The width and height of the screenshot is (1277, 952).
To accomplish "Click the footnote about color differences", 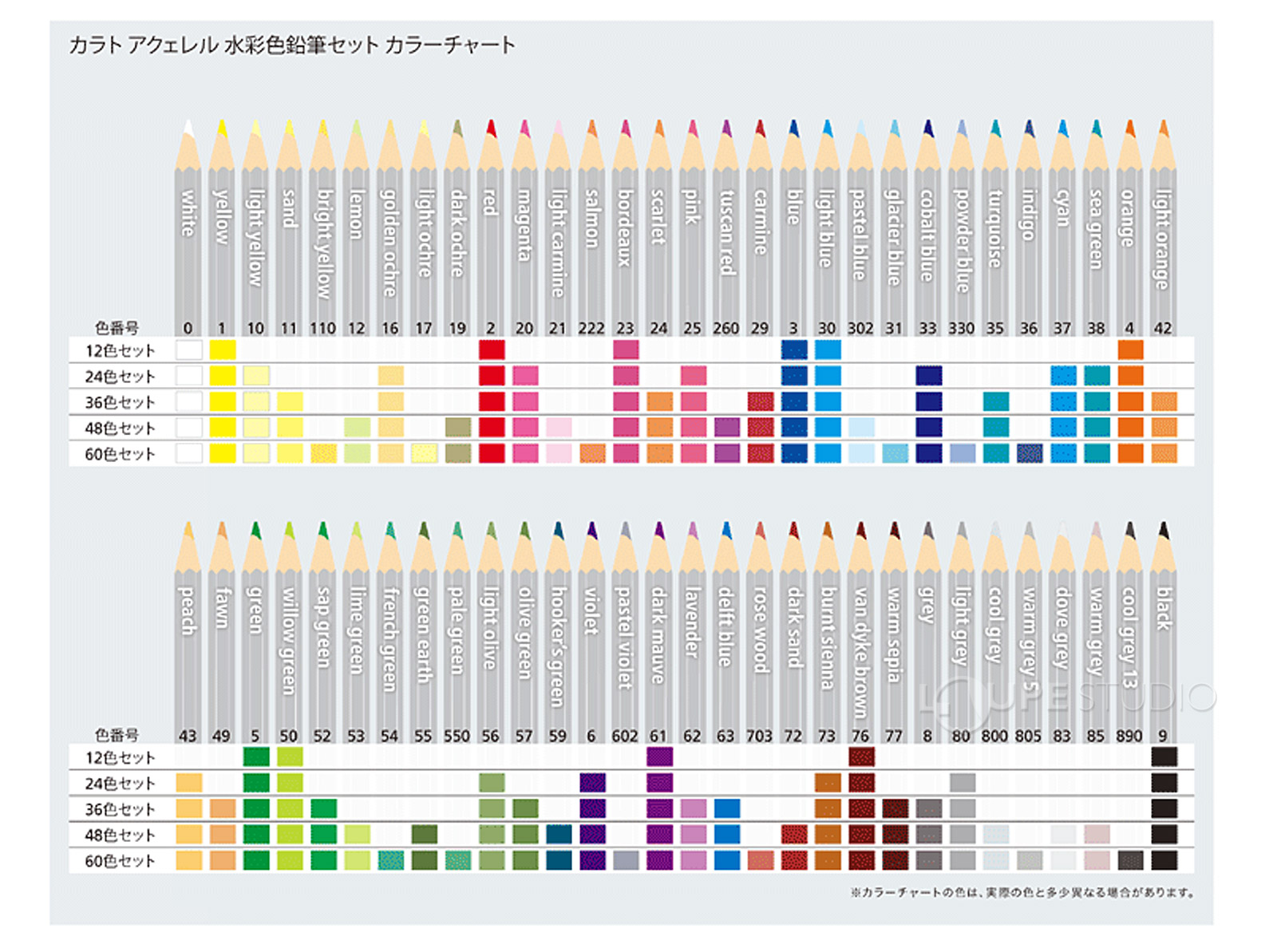I will click(x=1023, y=893).
